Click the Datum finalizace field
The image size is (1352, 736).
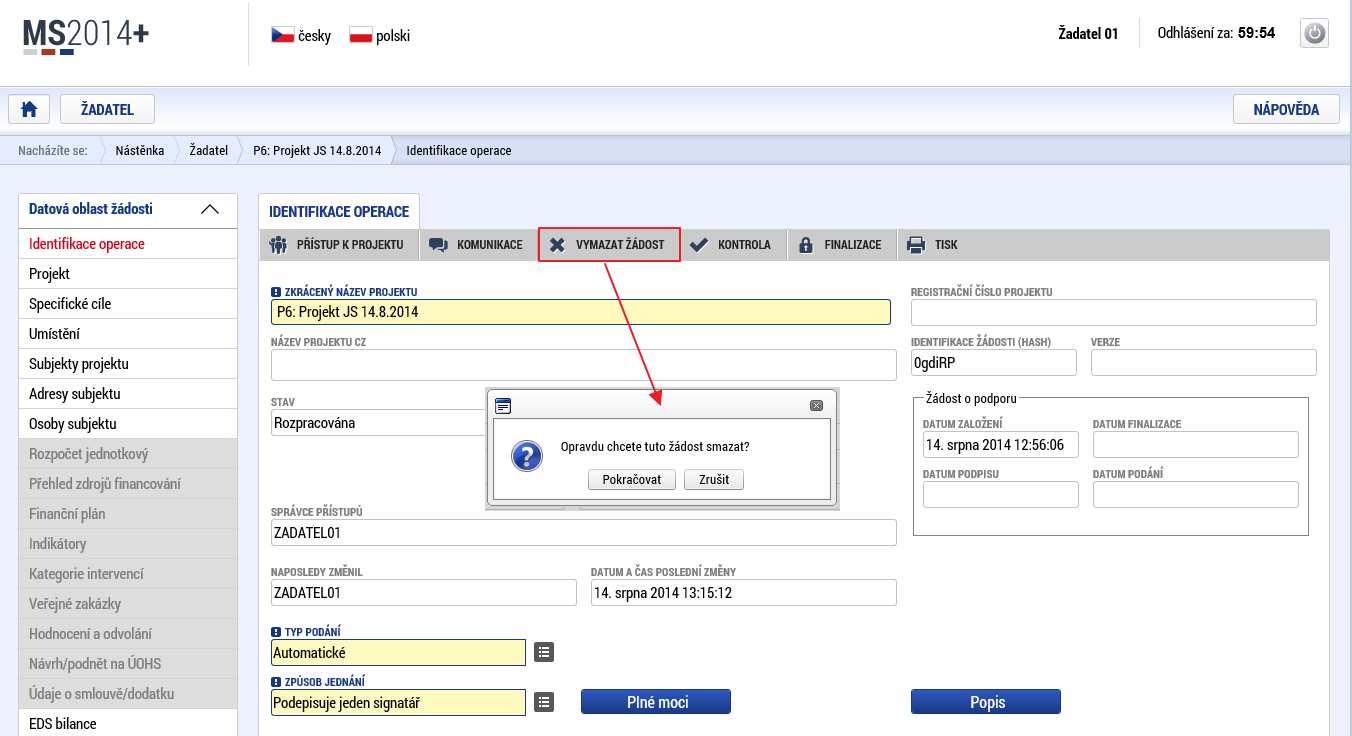1196,444
